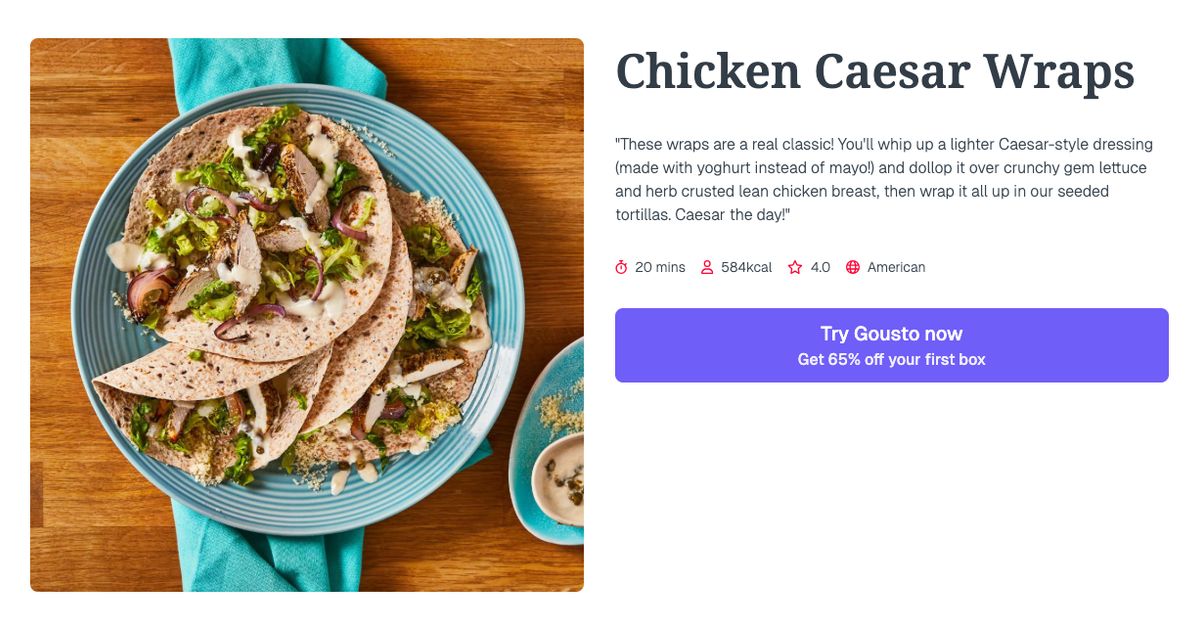
Task: Select the 20 mins cooking time label
Action: coord(659,267)
